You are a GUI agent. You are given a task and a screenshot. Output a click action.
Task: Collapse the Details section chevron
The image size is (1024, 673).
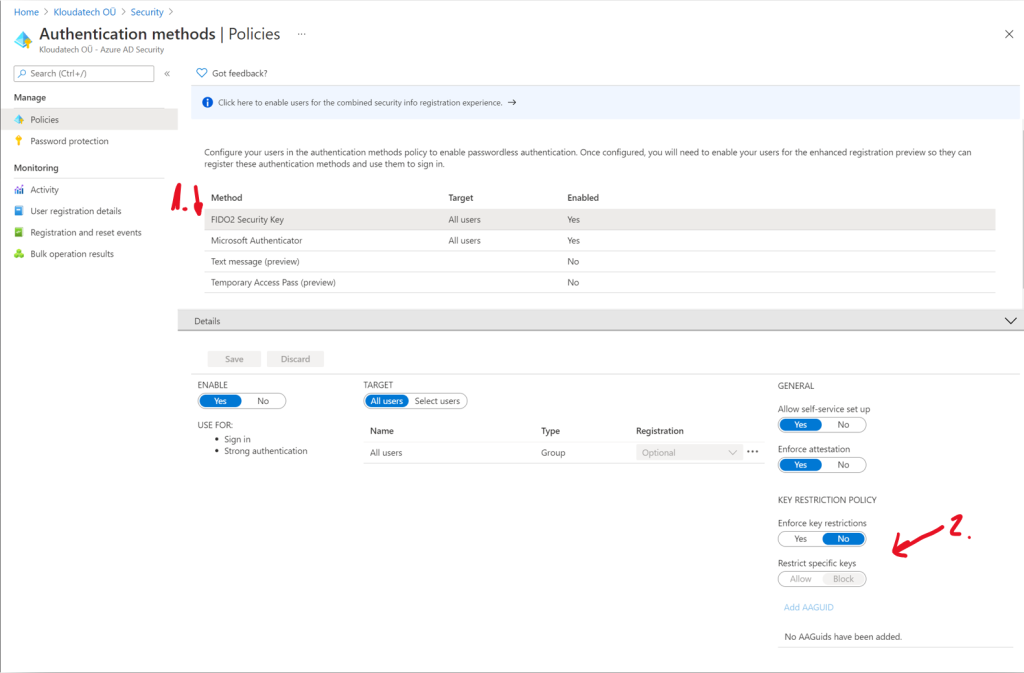pos(1010,321)
